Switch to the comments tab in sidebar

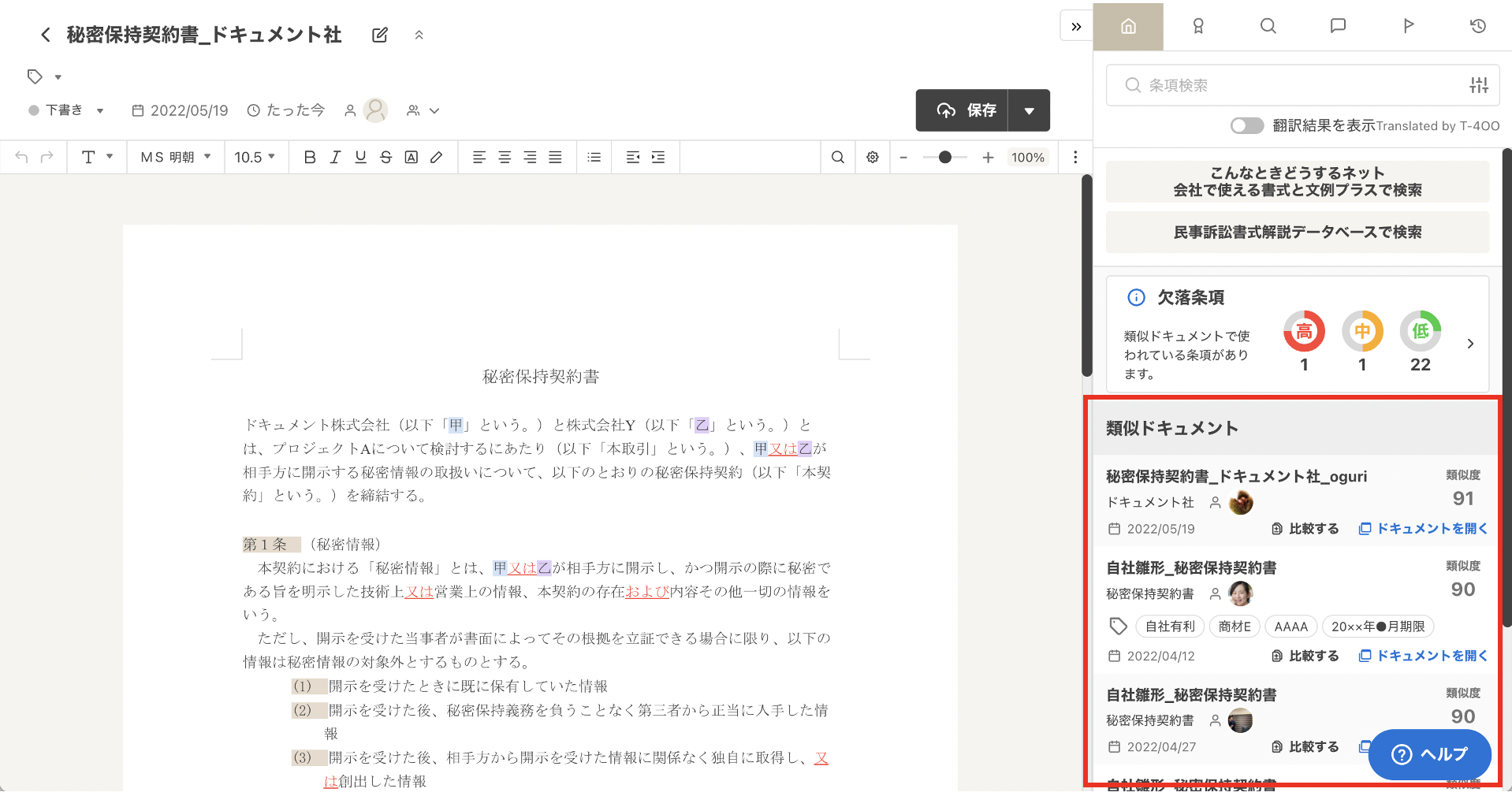1338,26
